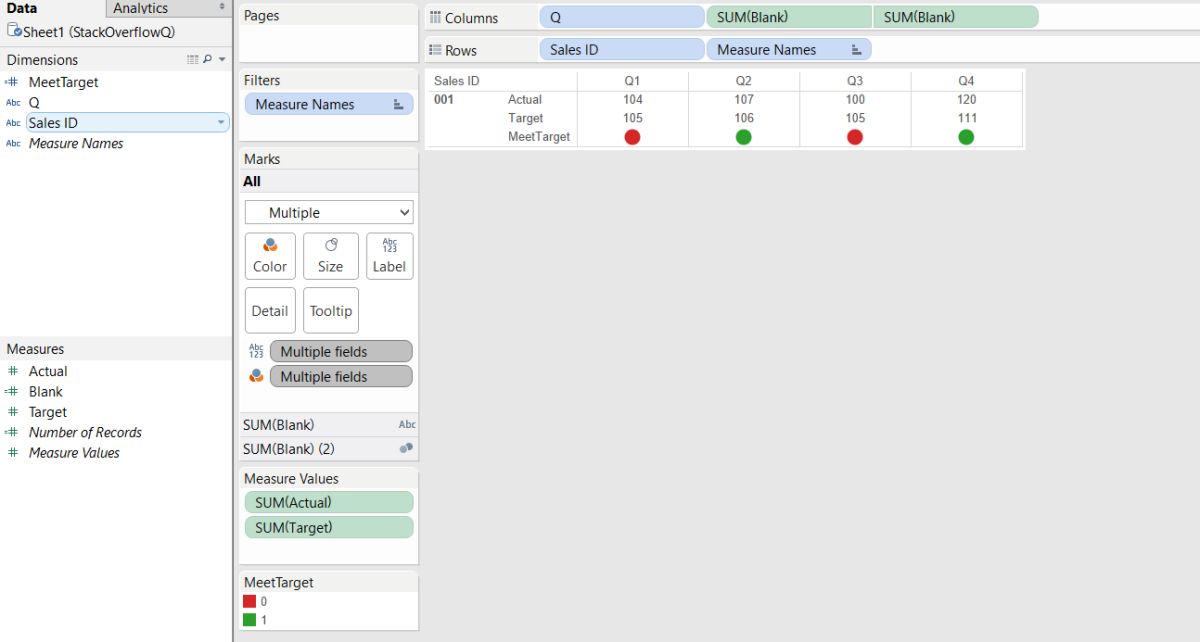Click the Dimensions view-as-list grid icon

pos(193,60)
